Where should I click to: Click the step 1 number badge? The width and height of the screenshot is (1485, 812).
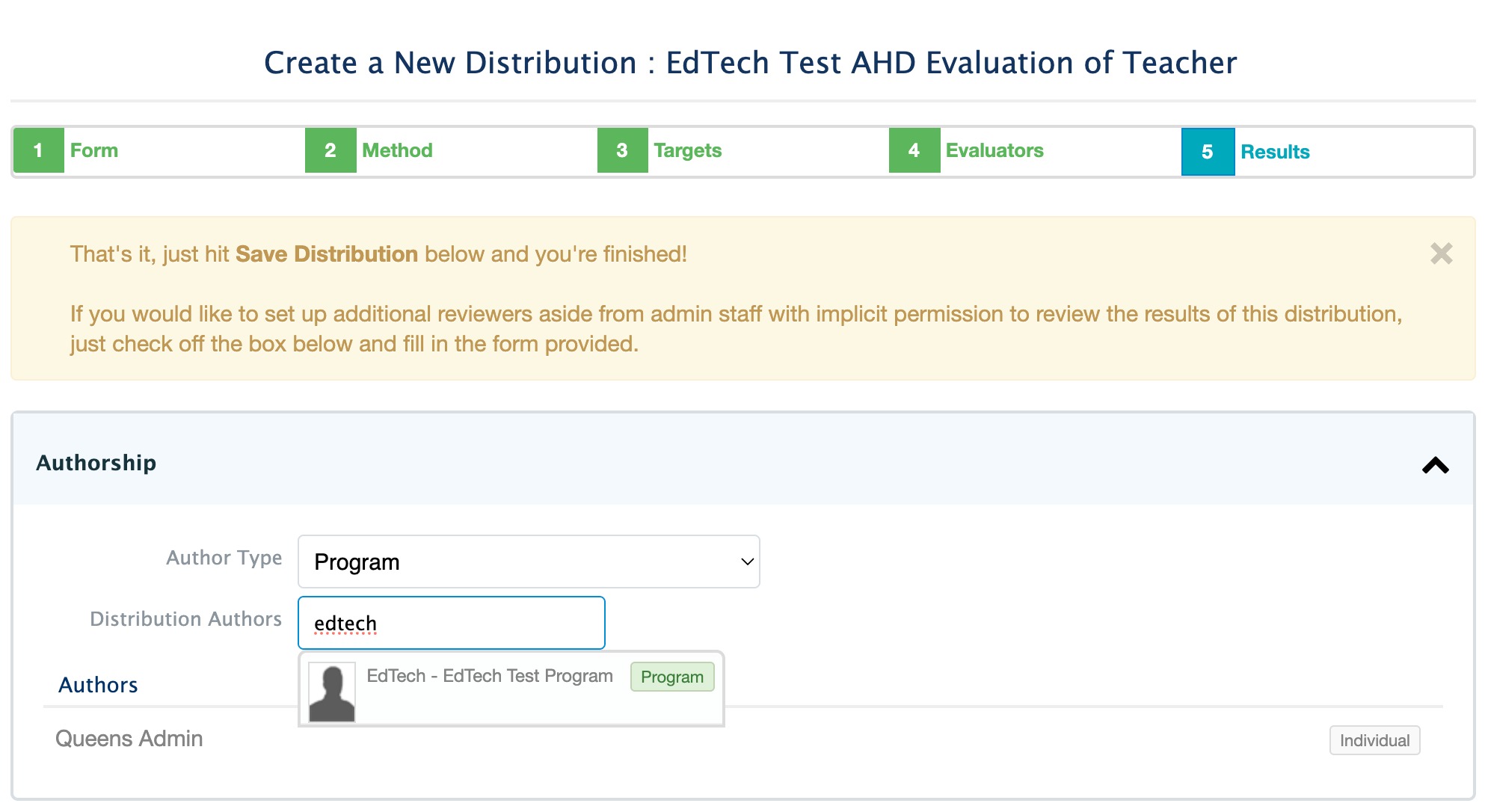[38, 150]
